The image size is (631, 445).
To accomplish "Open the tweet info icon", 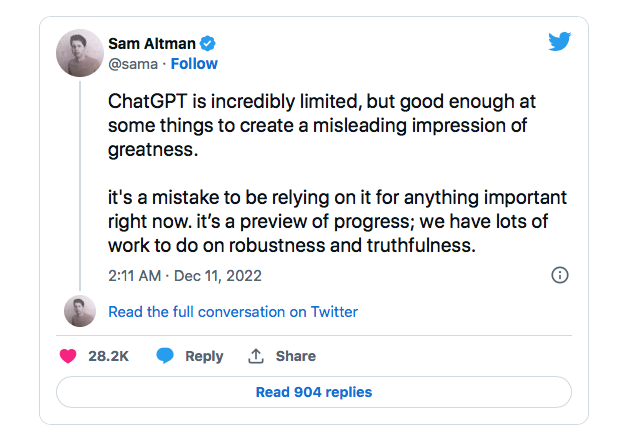I will pyautogui.click(x=560, y=275).
